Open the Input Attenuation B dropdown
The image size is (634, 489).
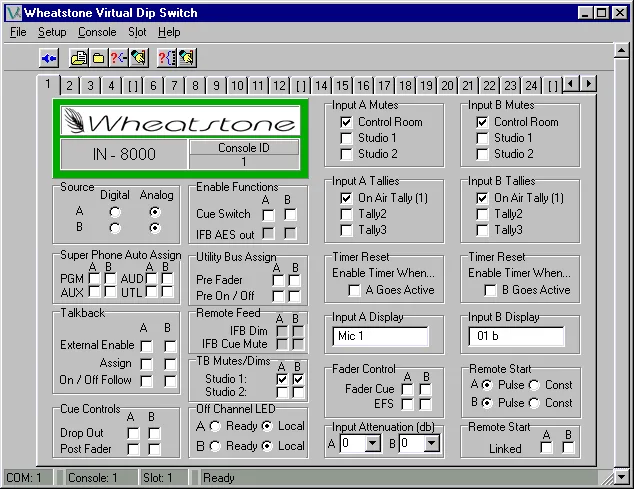[x=431, y=443]
